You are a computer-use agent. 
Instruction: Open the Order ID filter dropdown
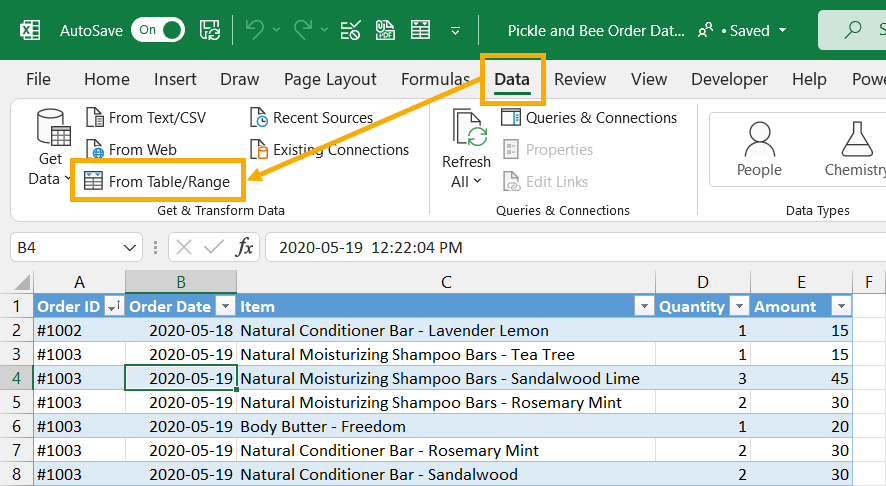tap(114, 306)
